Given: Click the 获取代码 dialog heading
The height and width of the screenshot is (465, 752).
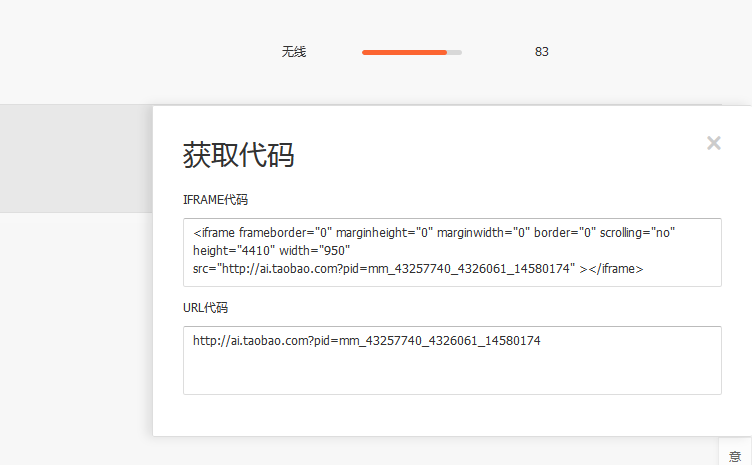Looking at the screenshot, I should [x=238, y=155].
